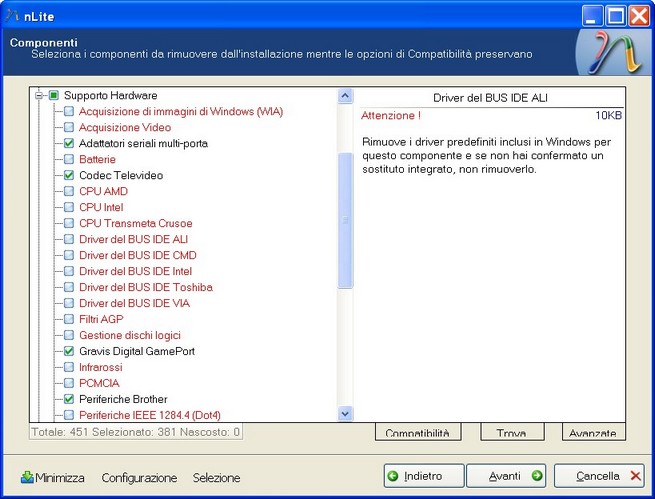655x499 pixels.
Task: Click the nLite title bar app icon
Action: point(12,15)
